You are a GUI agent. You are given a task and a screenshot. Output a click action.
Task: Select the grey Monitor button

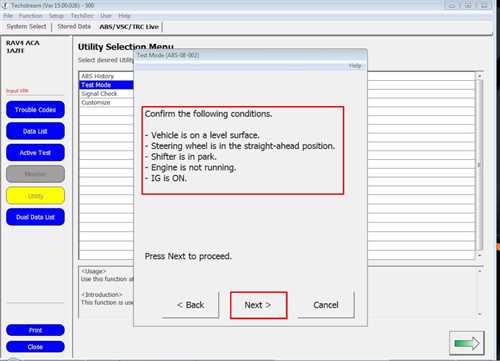[35, 174]
